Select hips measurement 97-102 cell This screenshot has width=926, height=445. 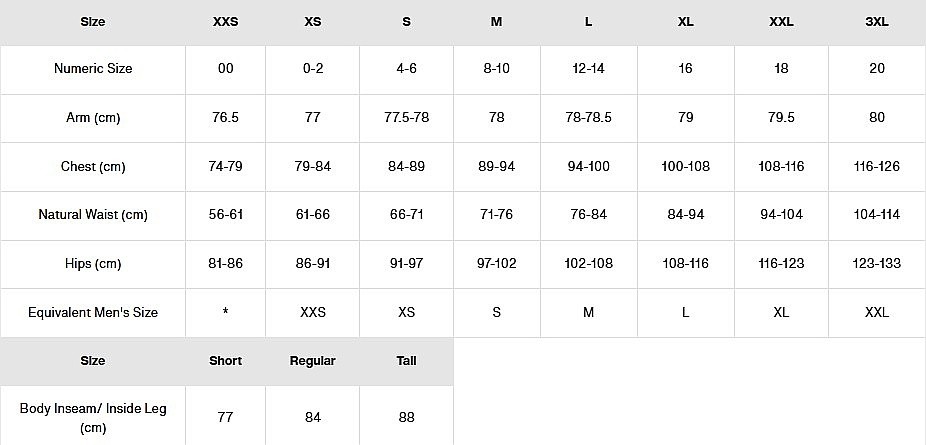coord(496,264)
